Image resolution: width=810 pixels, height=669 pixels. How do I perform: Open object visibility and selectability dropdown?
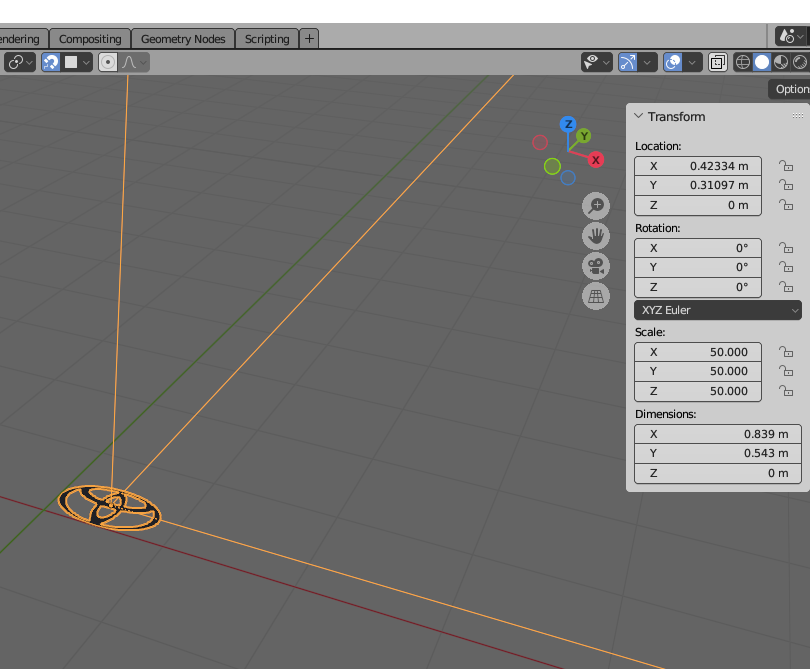point(597,63)
